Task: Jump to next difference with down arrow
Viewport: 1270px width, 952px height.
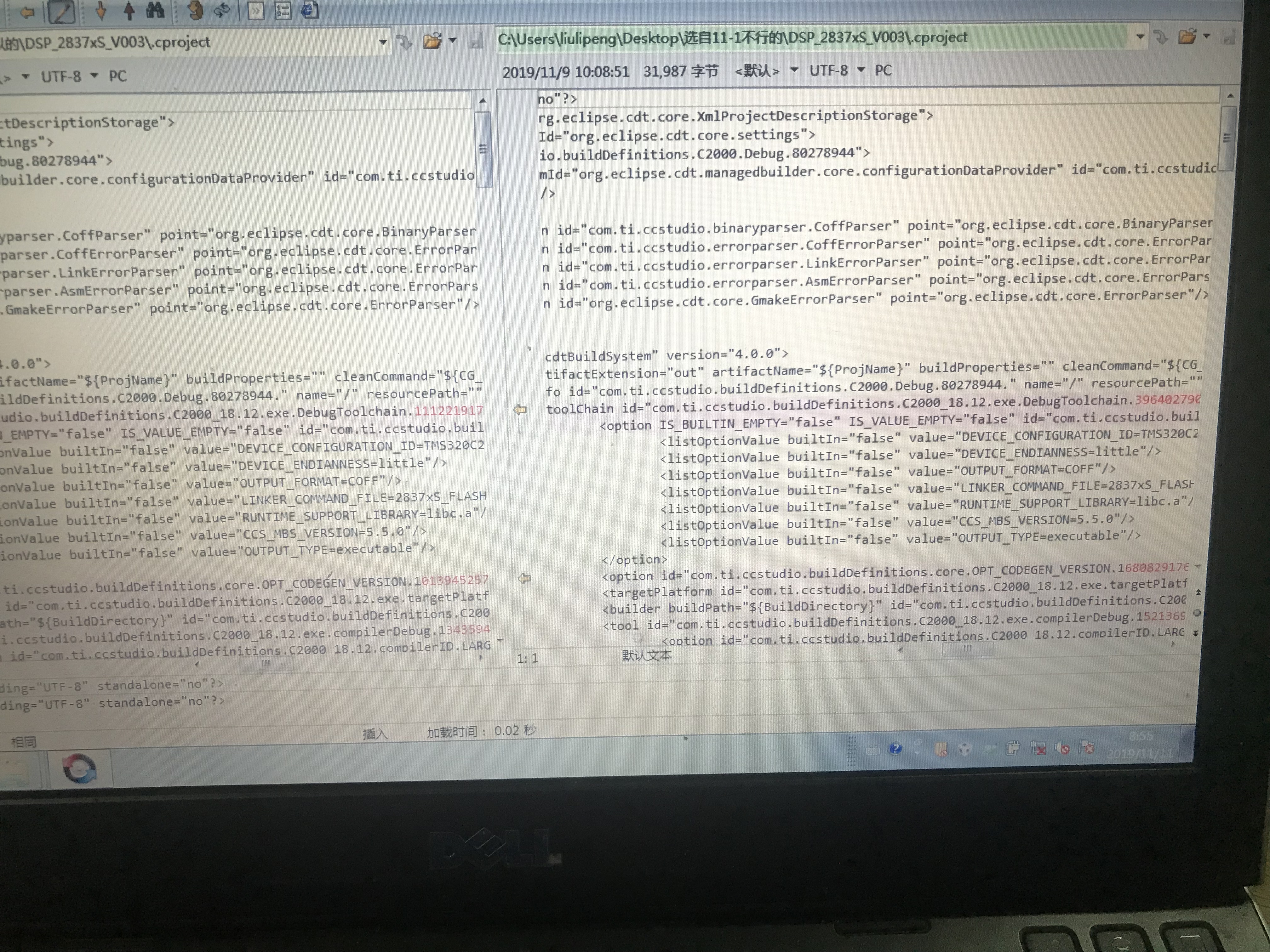Action: click(x=102, y=11)
